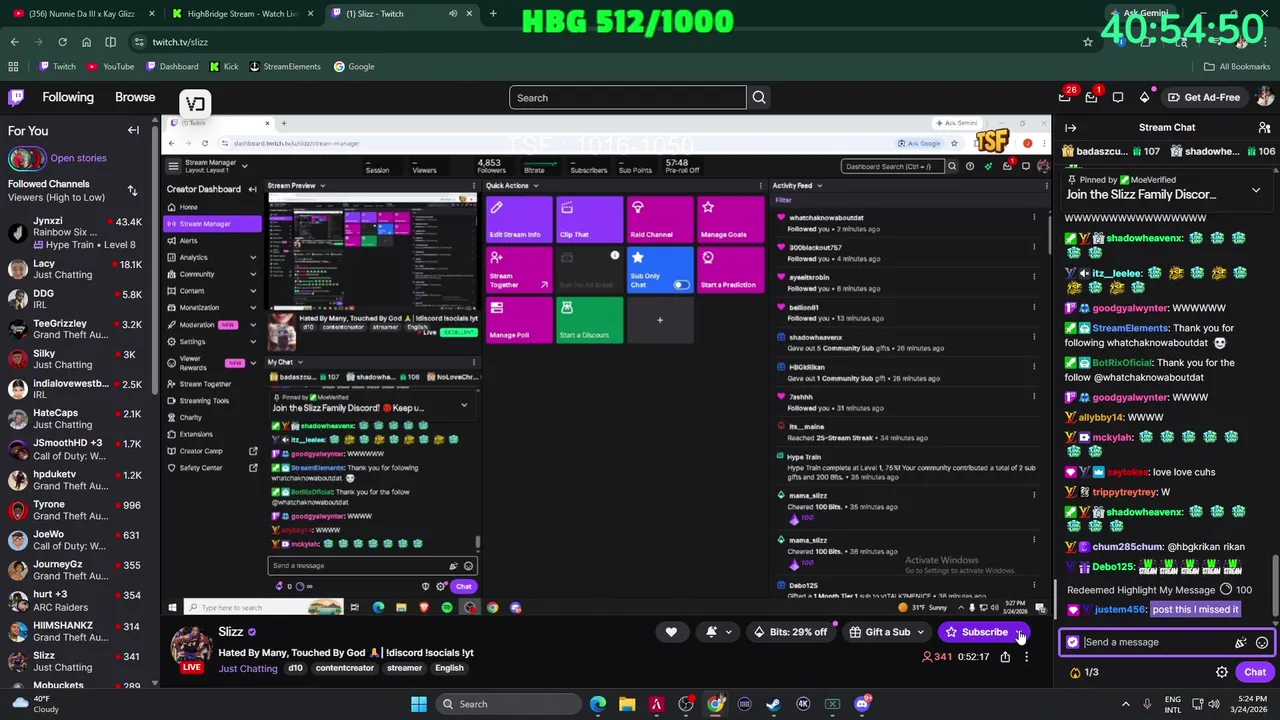
Task: Open the Just Chatting category link
Action: tap(248, 668)
